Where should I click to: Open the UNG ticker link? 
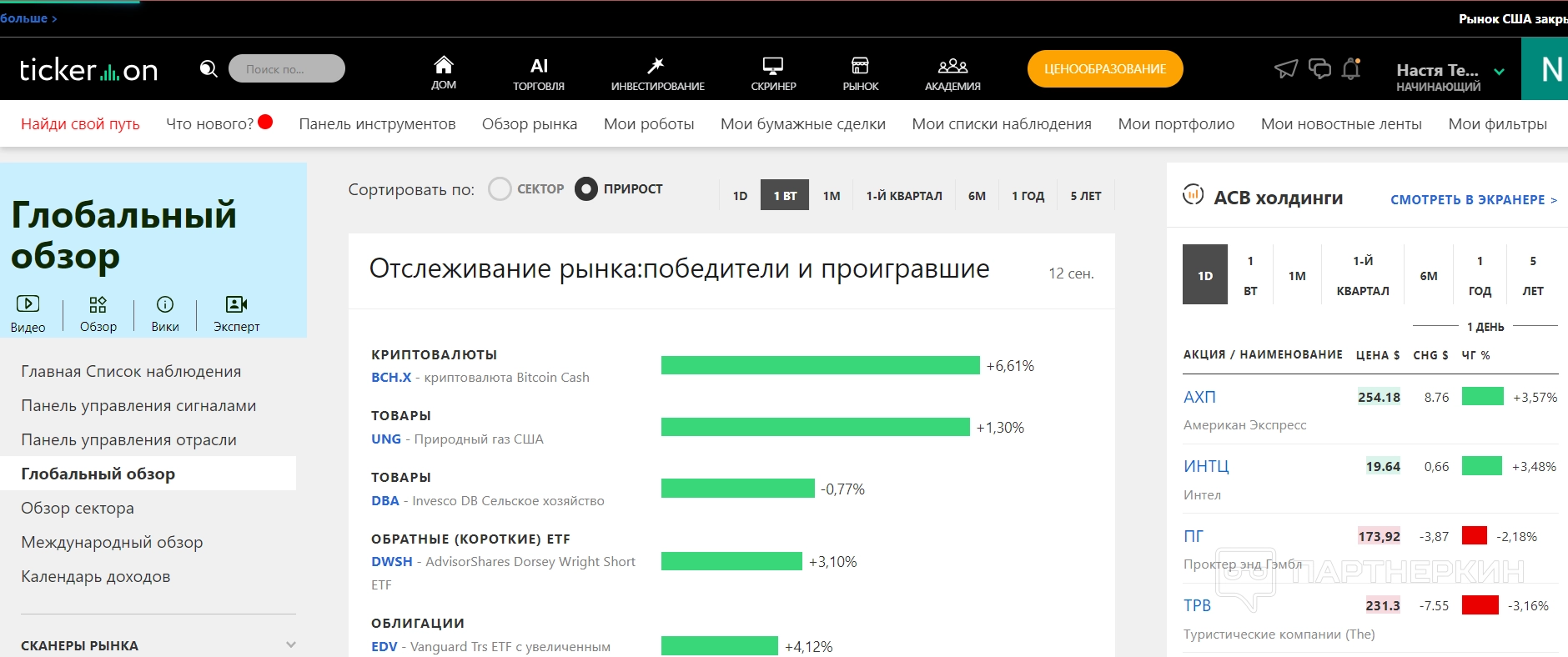click(x=386, y=439)
